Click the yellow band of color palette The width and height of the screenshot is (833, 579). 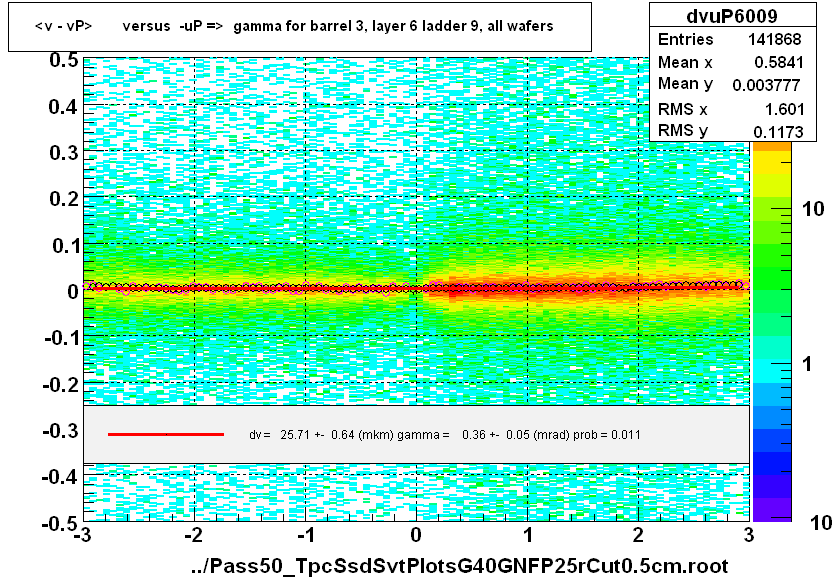pyautogui.click(x=772, y=163)
